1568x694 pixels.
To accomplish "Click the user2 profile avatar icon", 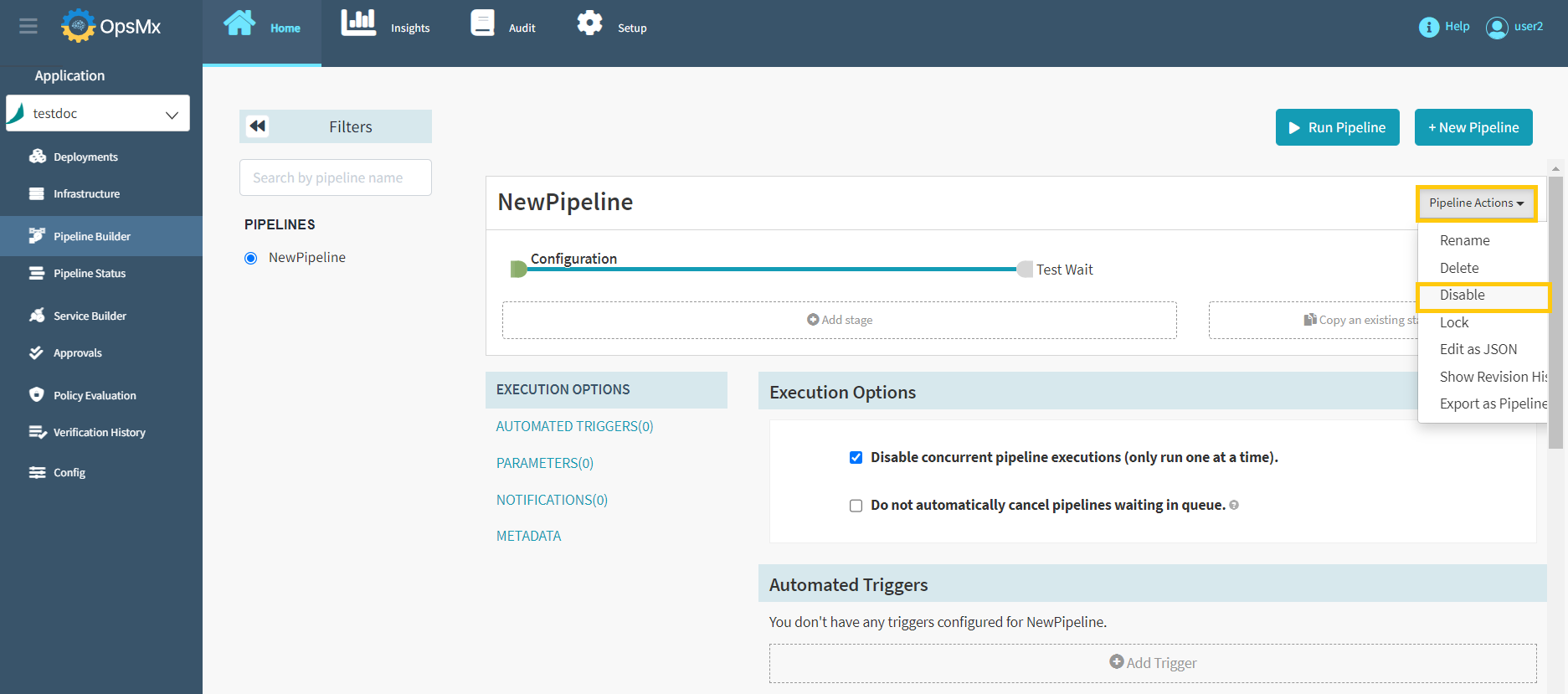I will 1496,28.
